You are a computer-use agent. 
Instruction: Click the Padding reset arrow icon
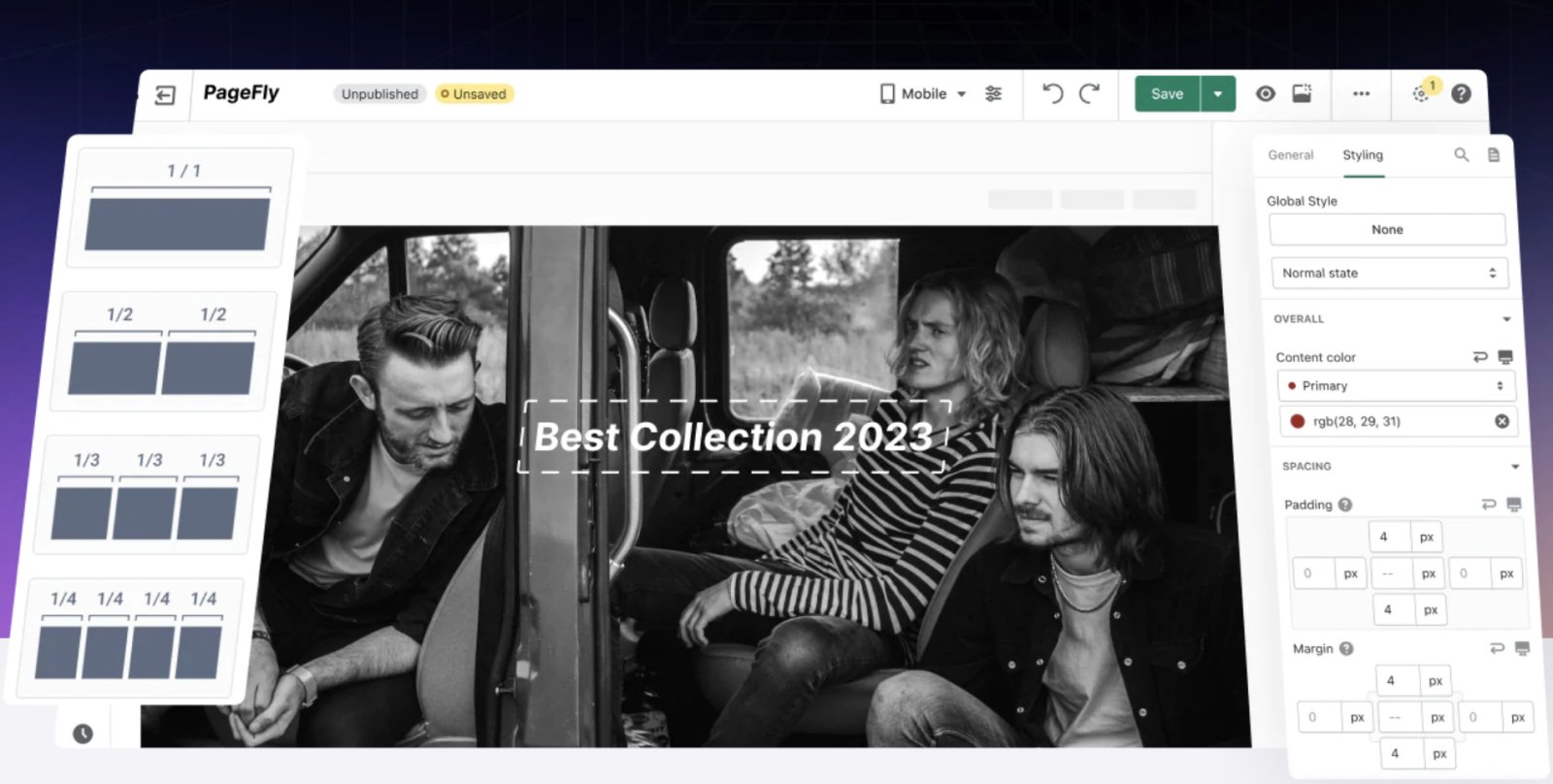click(1489, 505)
